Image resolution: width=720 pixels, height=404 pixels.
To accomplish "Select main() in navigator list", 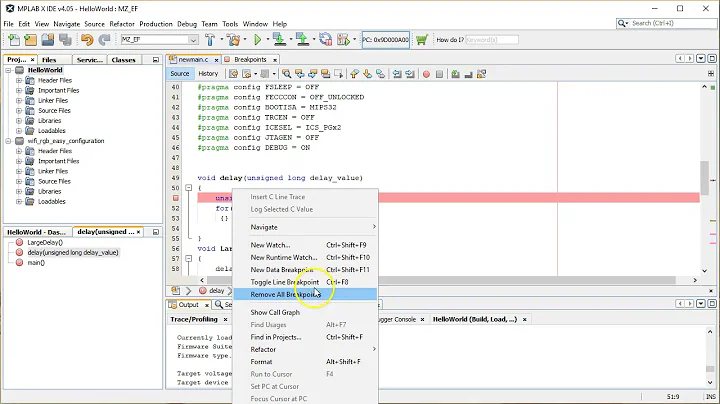I will pyautogui.click(x=36, y=263).
